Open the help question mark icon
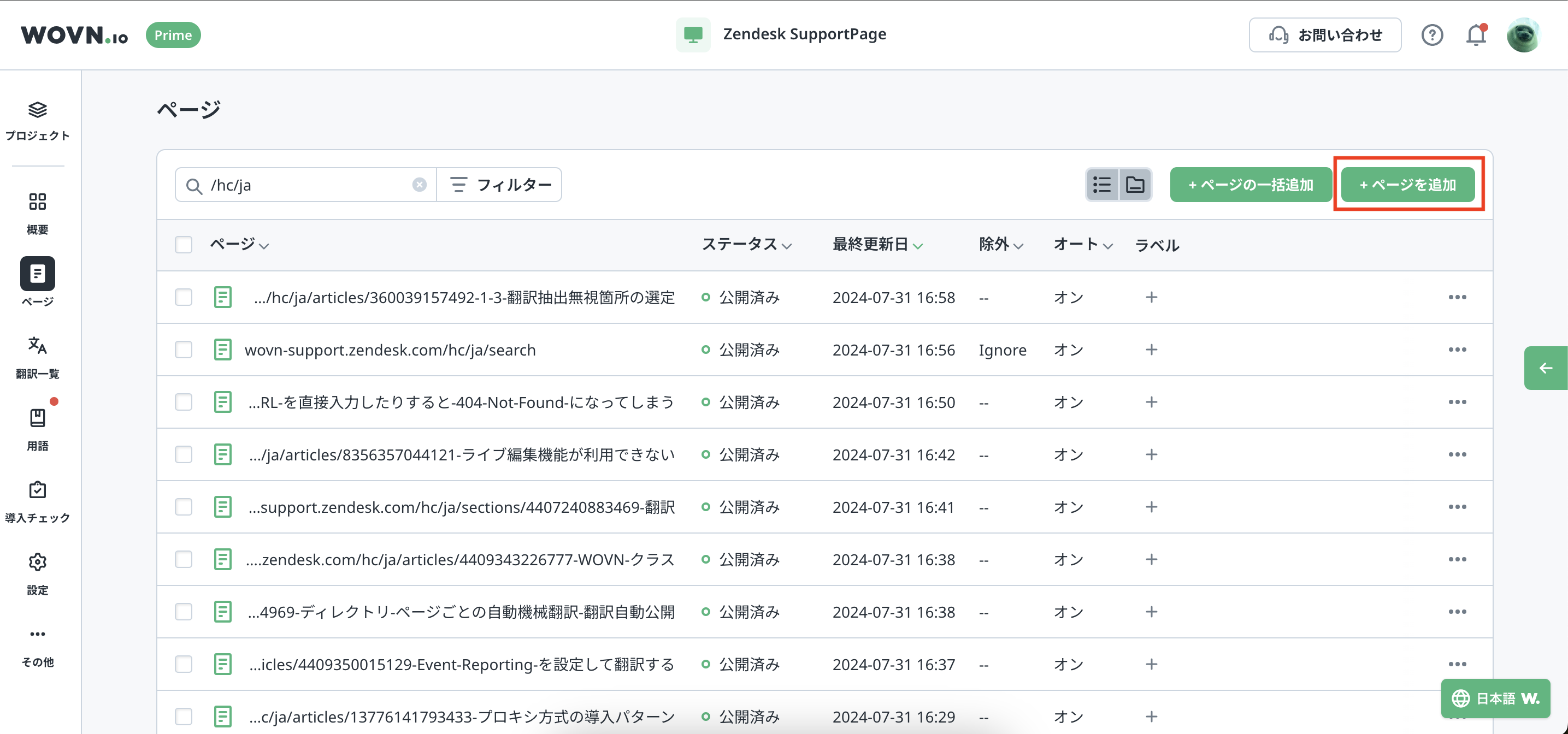The image size is (1568, 734). (1431, 35)
